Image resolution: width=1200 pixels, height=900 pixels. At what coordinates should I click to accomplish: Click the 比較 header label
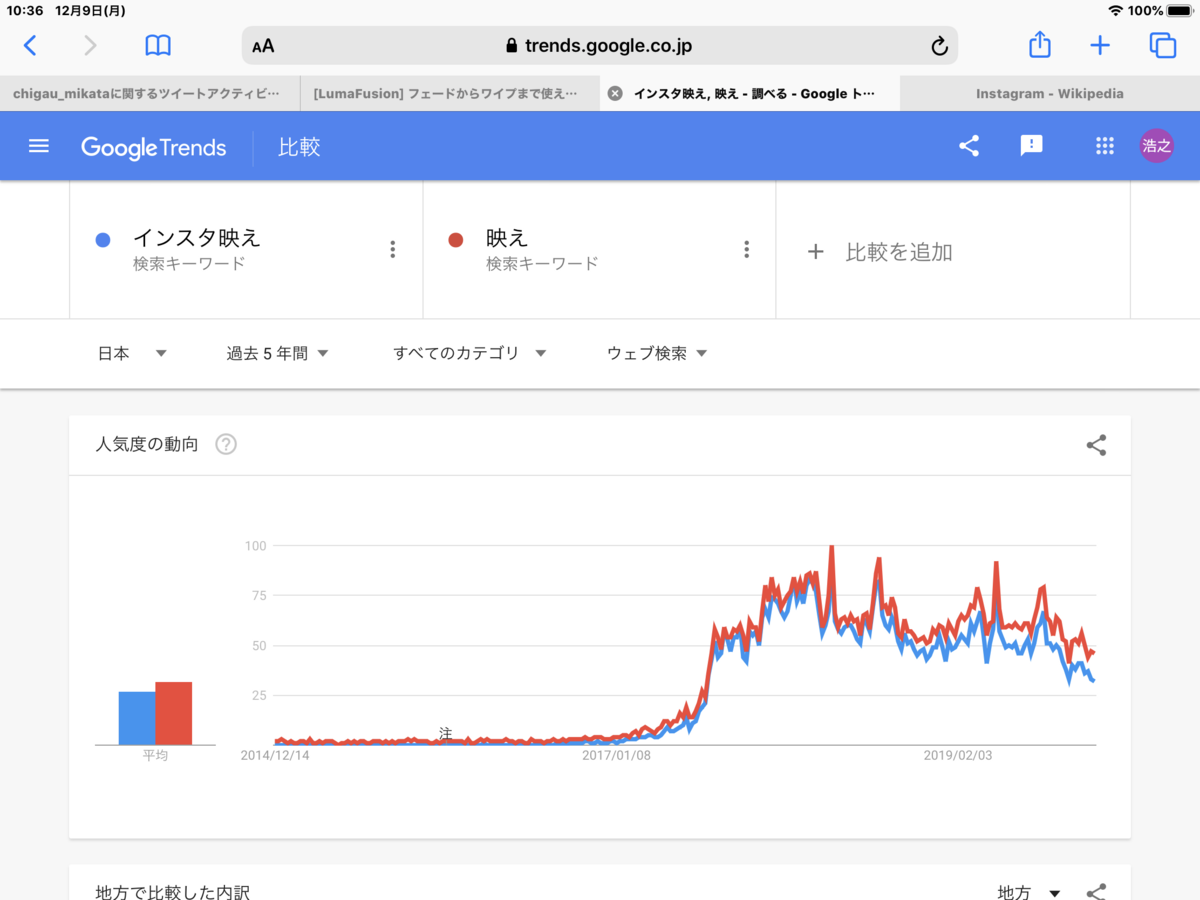pyautogui.click(x=299, y=147)
